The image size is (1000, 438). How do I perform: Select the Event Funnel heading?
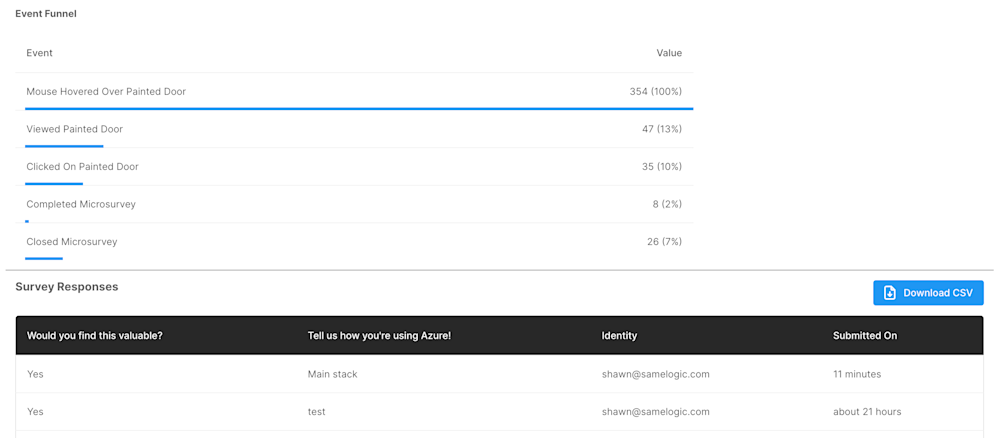click(x=46, y=13)
